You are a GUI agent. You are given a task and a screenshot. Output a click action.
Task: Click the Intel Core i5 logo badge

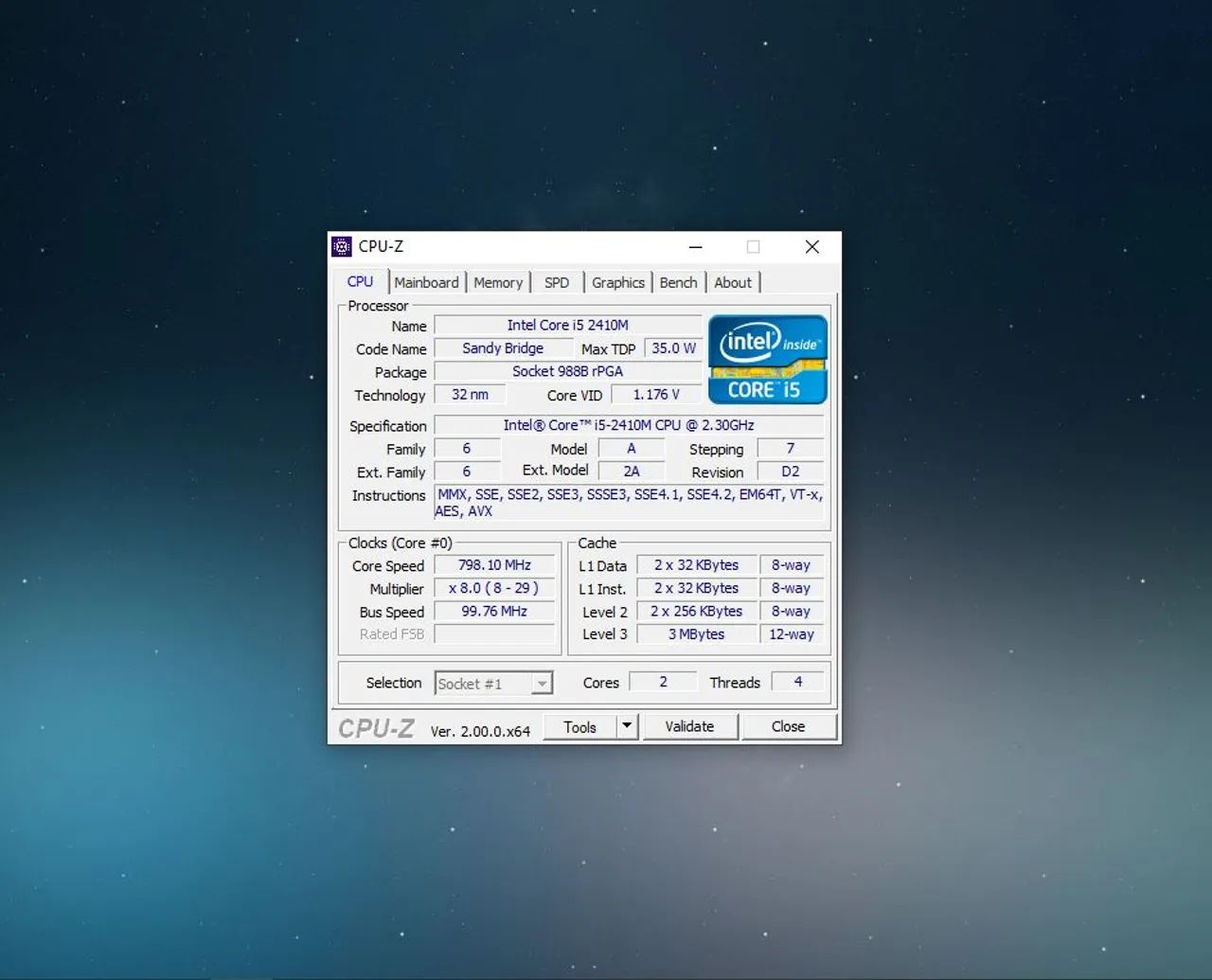tap(768, 360)
